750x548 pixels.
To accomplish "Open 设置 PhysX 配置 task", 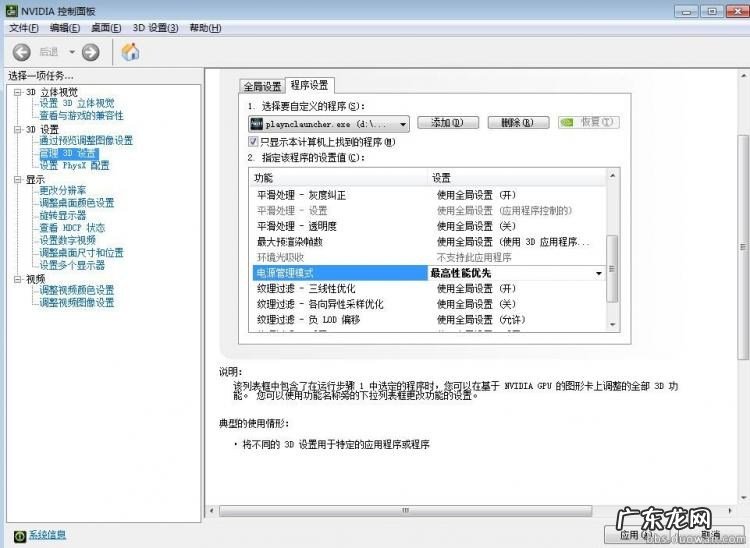I will [x=75, y=165].
